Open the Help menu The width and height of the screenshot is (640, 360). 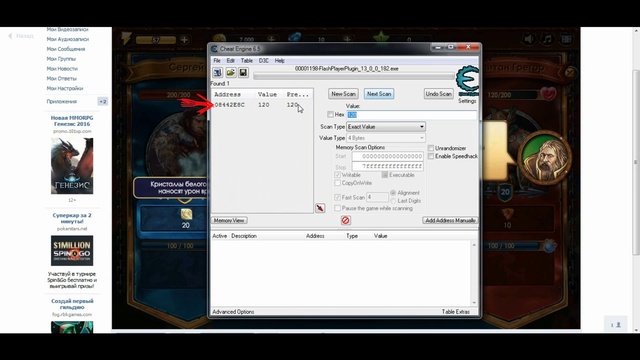[280, 60]
